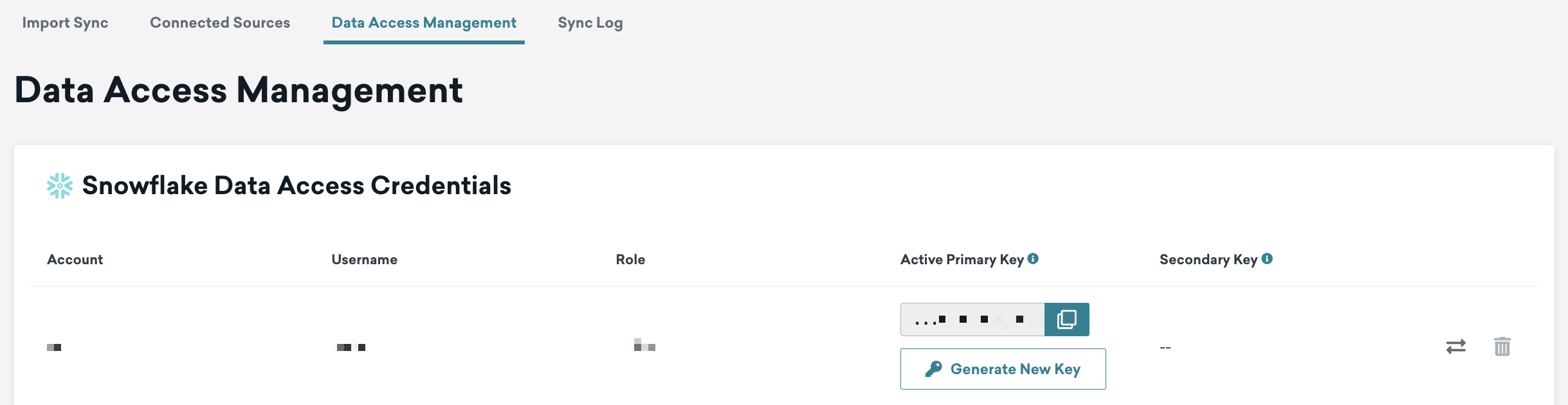
Task: Click the Active Primary Key info icon
Action: pyautogui.click(x=1033, y=258)
